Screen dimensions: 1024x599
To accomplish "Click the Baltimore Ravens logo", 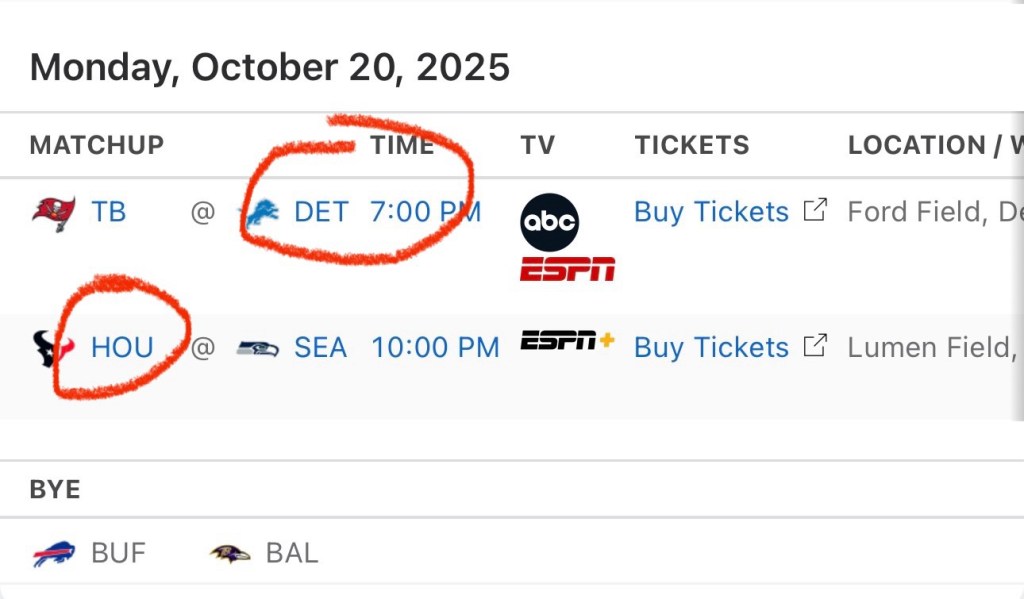I will 230,553.
